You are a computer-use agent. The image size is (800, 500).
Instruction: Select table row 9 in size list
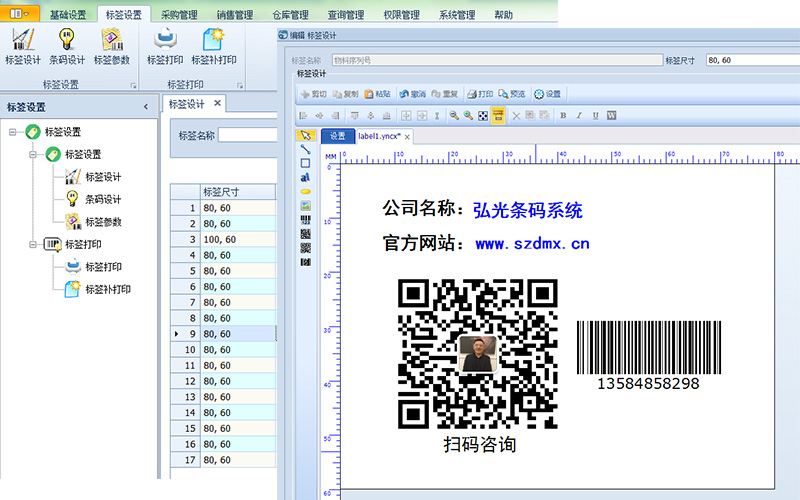point(223,334)
